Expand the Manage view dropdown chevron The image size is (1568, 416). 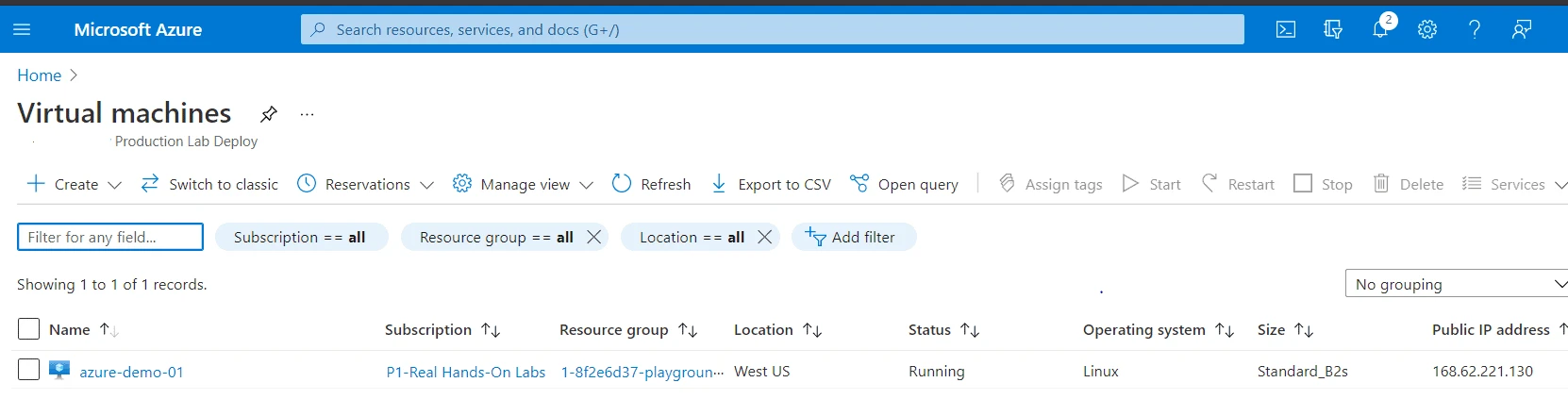coord(586,185)
